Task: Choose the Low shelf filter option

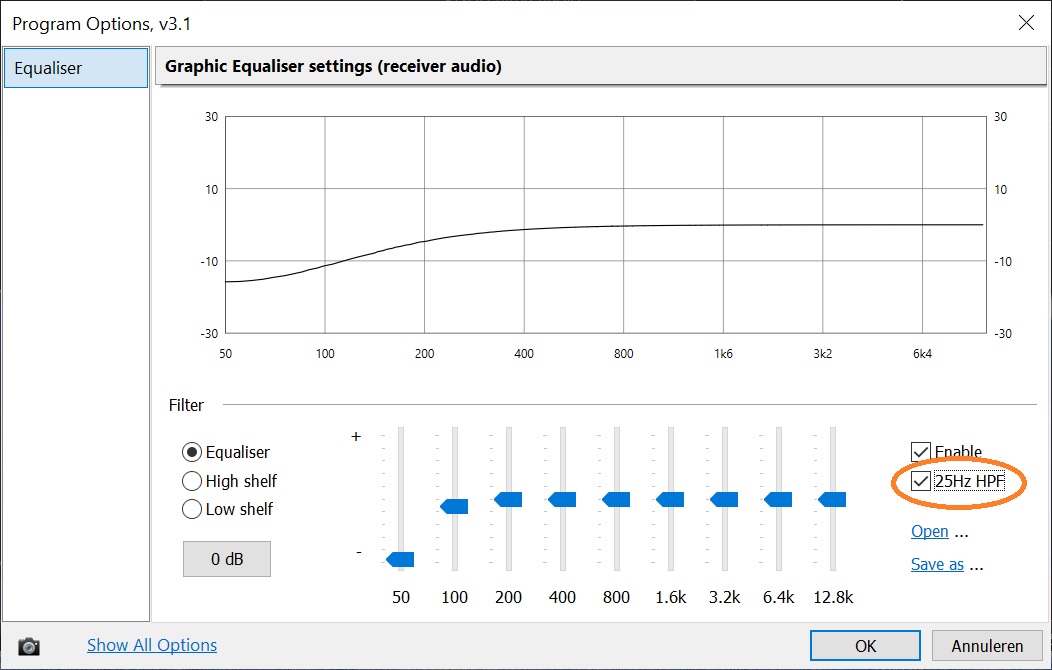Action: pos(192,509)
